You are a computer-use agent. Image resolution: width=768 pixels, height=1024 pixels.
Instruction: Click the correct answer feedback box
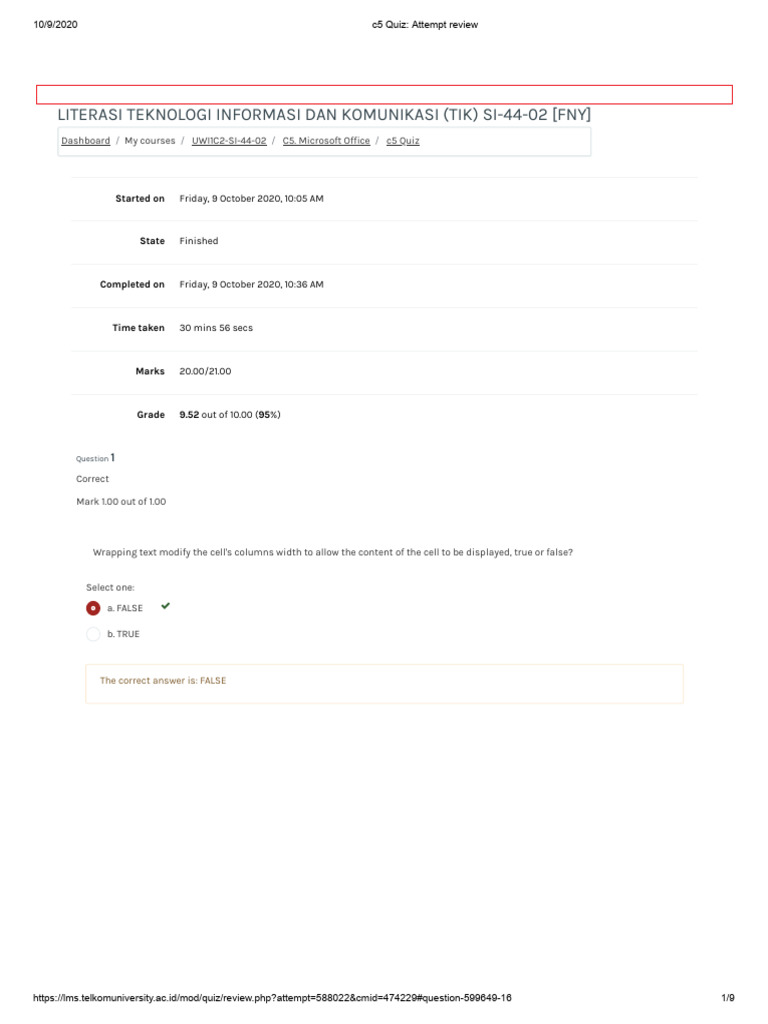pyautogui.click(x=384, y=684)
